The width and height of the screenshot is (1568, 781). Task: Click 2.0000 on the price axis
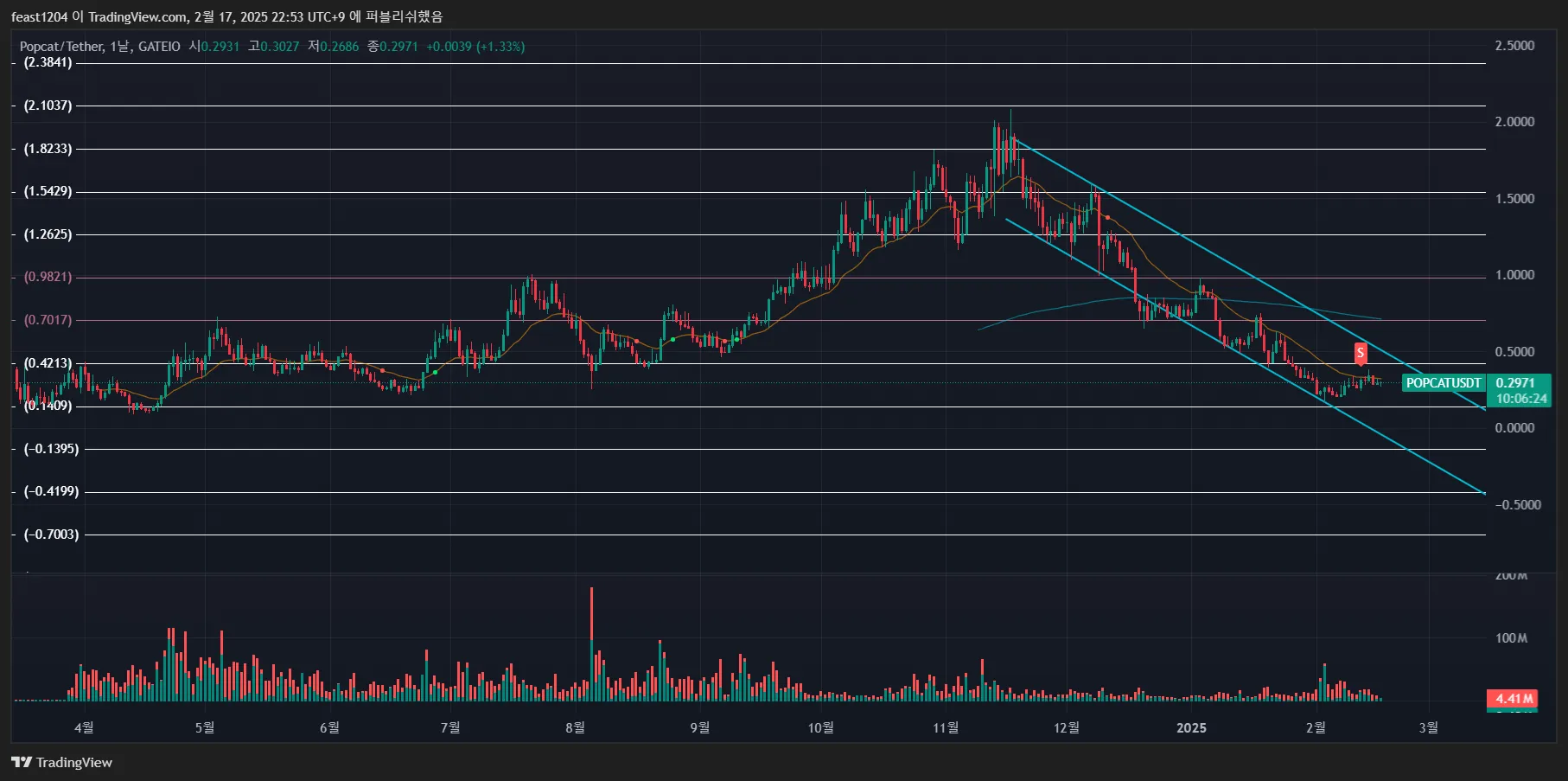click(x=1514, y=122)
